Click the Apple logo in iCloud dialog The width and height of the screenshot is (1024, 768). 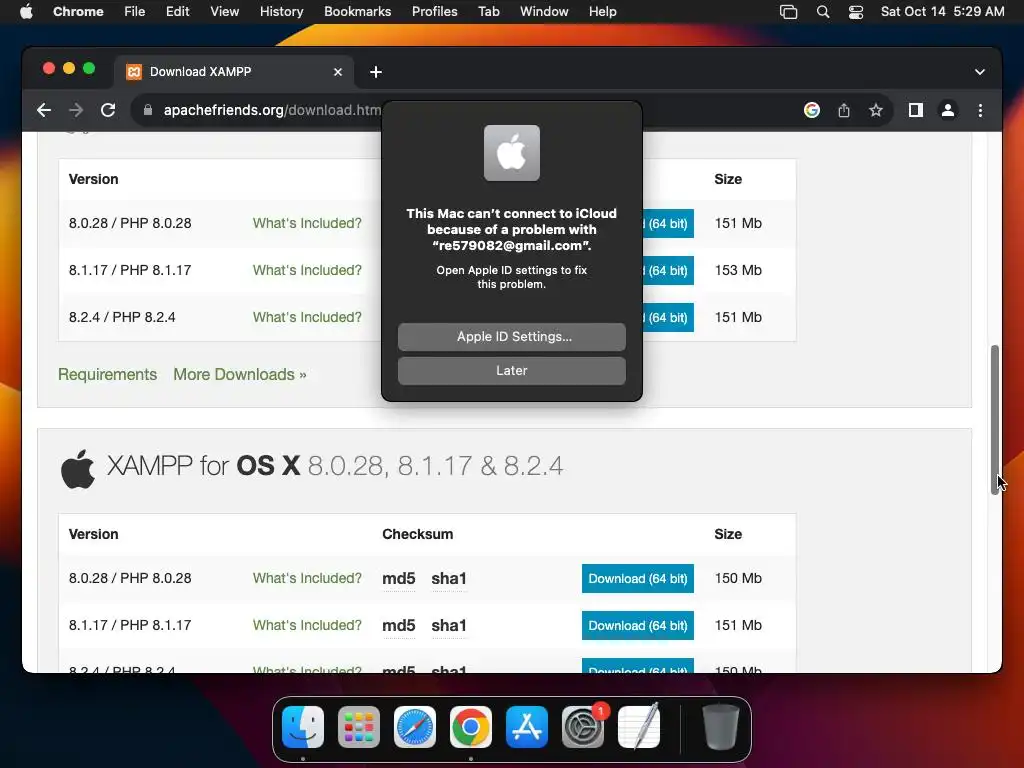click(511, 153)
